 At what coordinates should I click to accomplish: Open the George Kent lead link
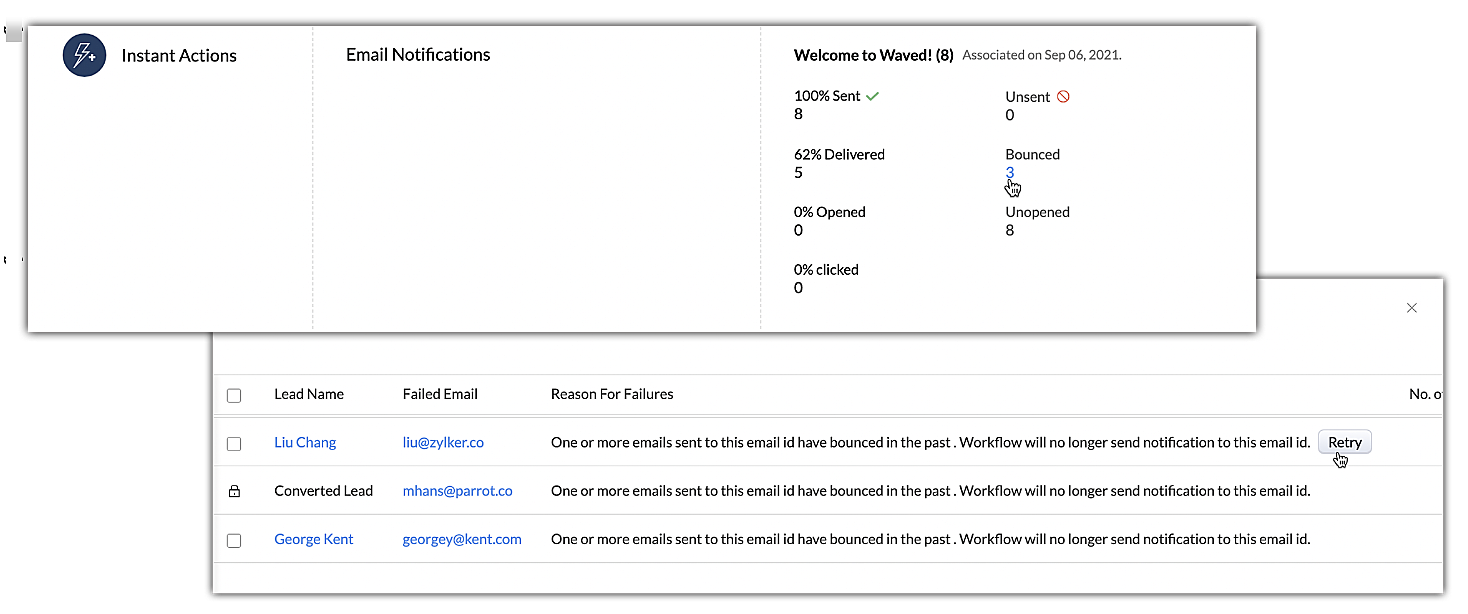tap(314, 539)
